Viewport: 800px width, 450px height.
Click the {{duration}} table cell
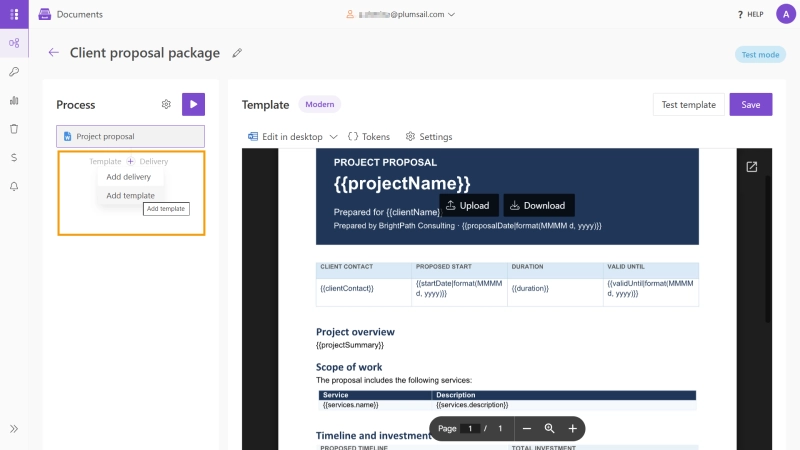pos(555,292)
